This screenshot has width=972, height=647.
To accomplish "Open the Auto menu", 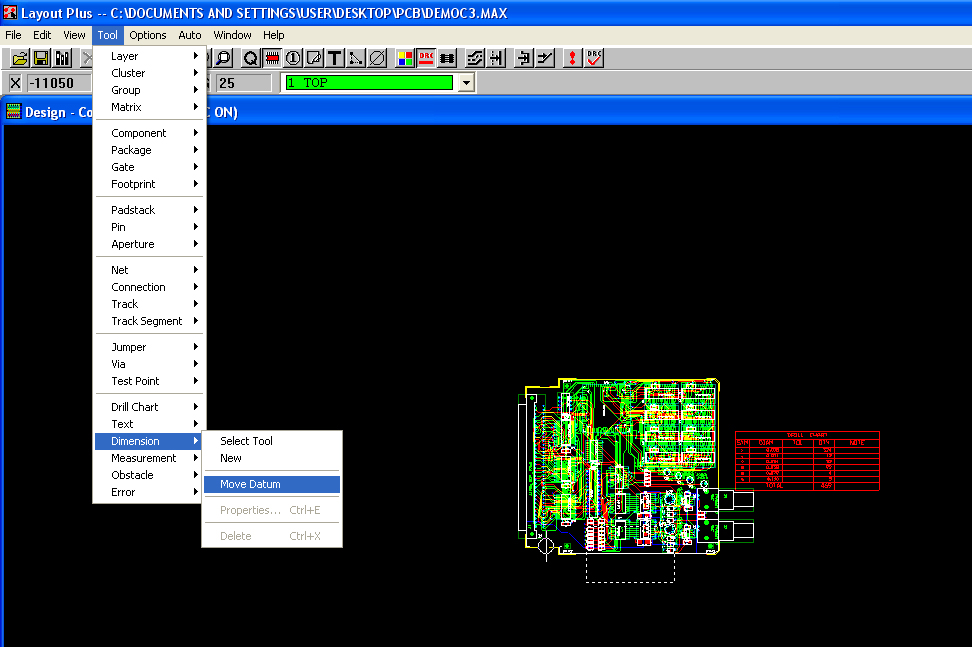I will tap(190, 35).
